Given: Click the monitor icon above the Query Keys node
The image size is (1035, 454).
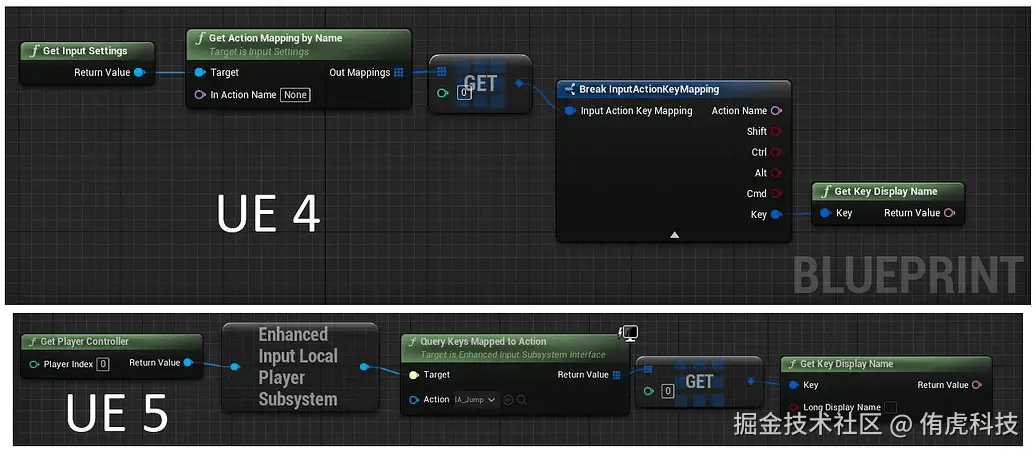Looking at the screenshot, I should 628,333.
